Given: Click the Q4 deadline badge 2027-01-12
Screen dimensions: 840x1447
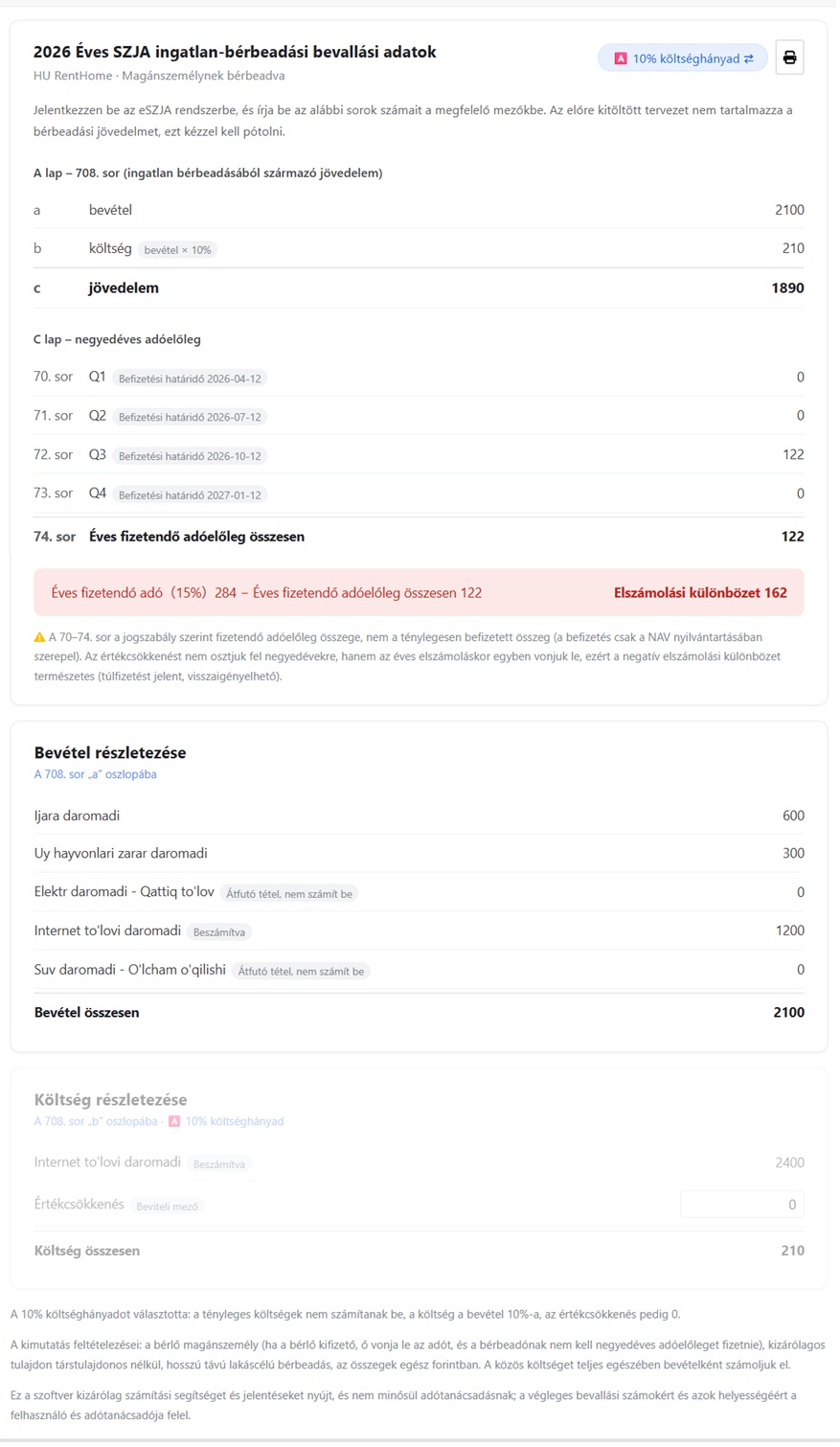Looking at the screenshot, I should point(190,495).
